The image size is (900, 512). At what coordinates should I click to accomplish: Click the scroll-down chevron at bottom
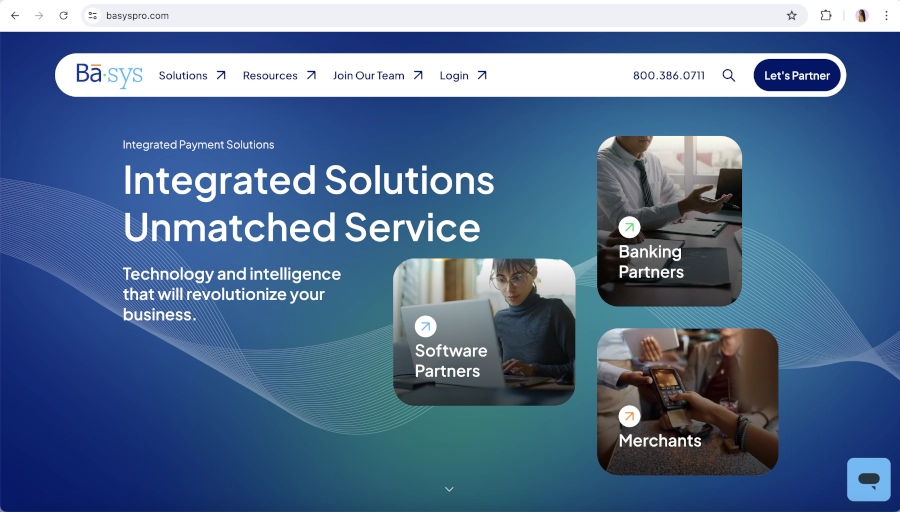(x=449, y=489)
